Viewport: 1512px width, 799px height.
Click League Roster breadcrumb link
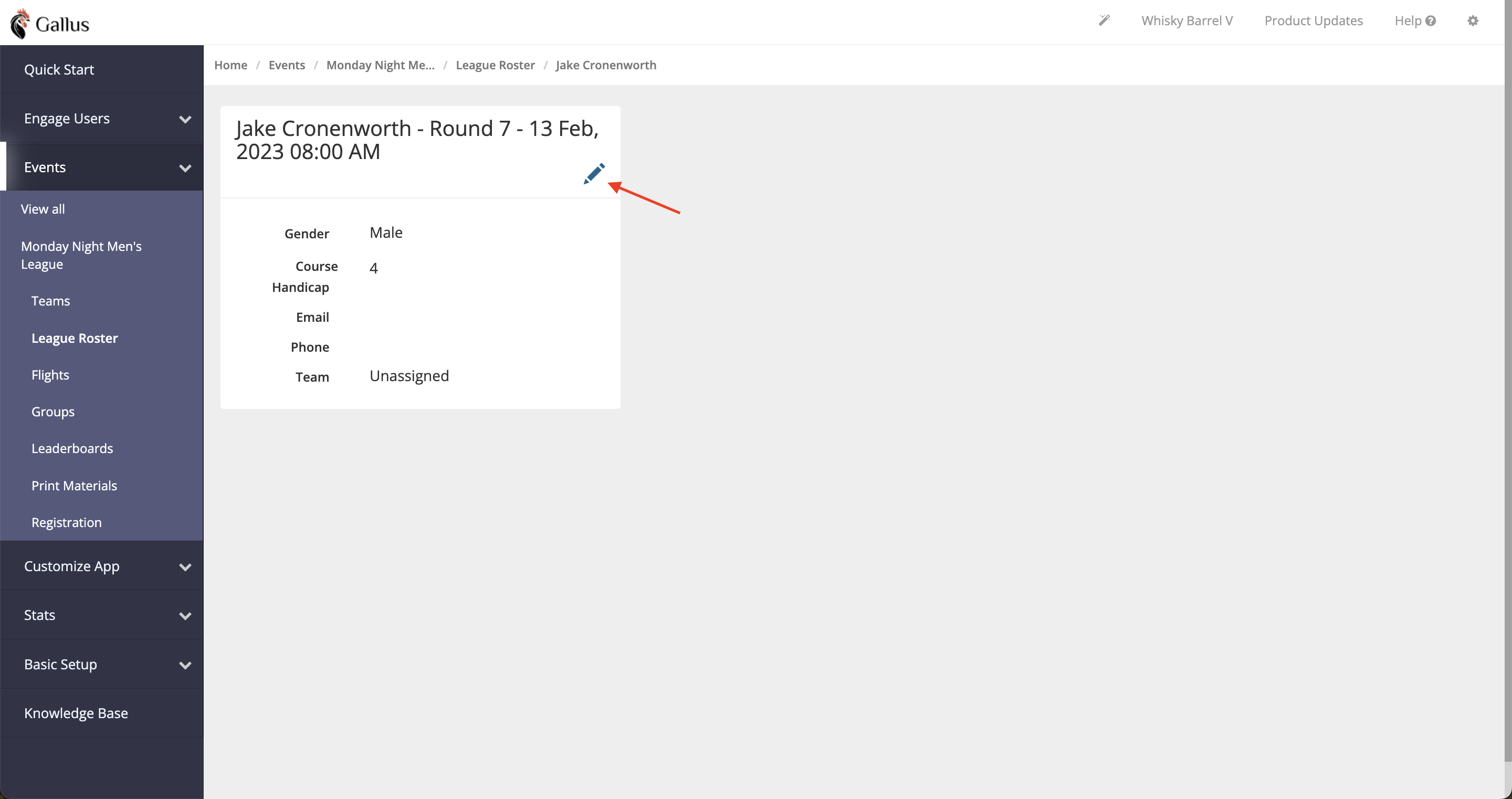click(x=496, y=65)
